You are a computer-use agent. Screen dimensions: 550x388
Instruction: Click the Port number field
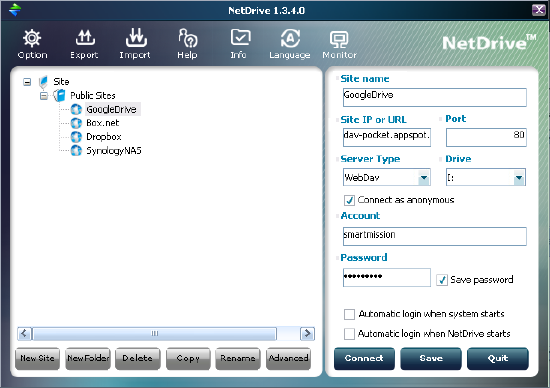tap(486, 137)
